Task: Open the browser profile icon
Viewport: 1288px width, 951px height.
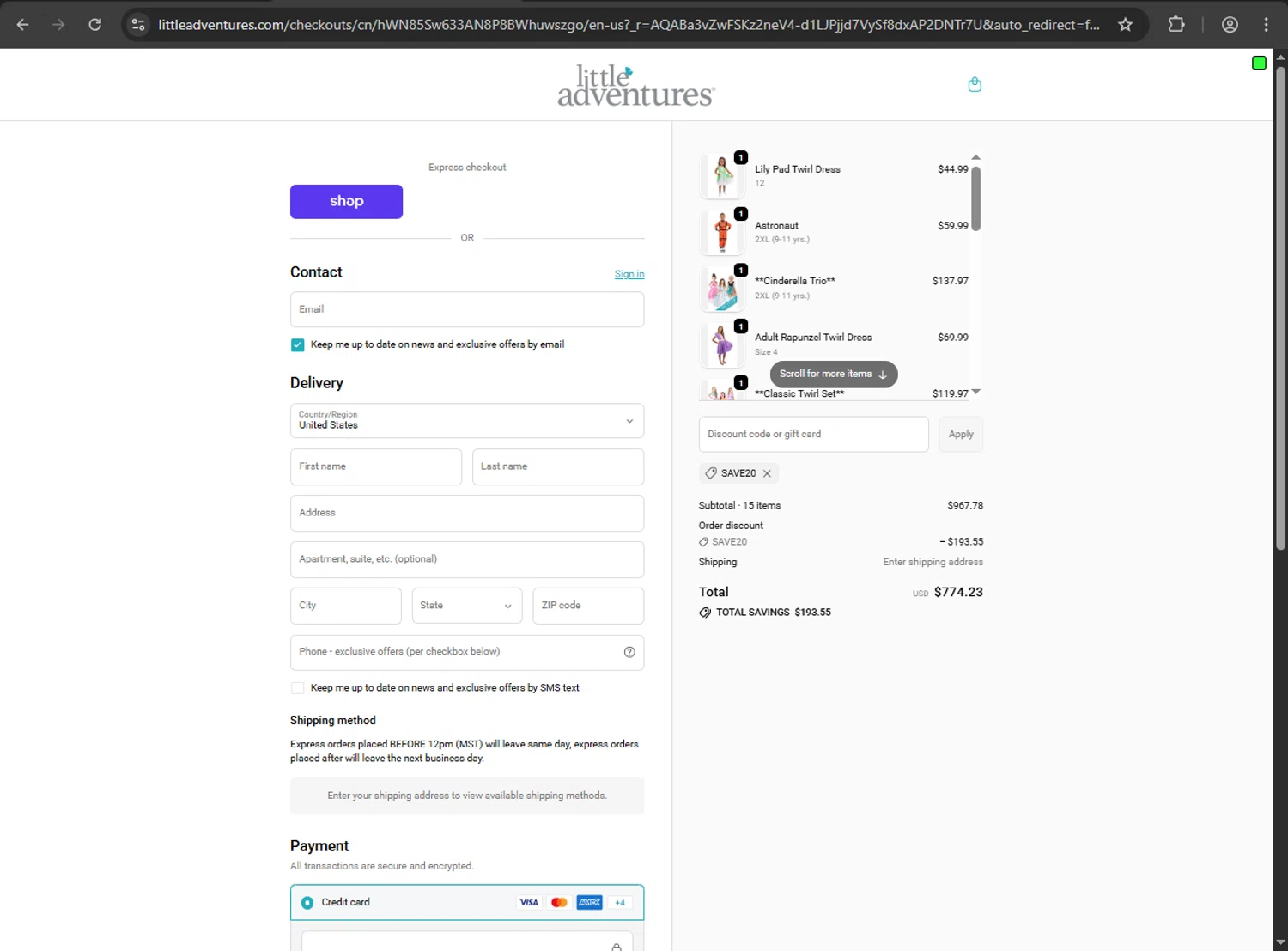Action: [1230, 24]
